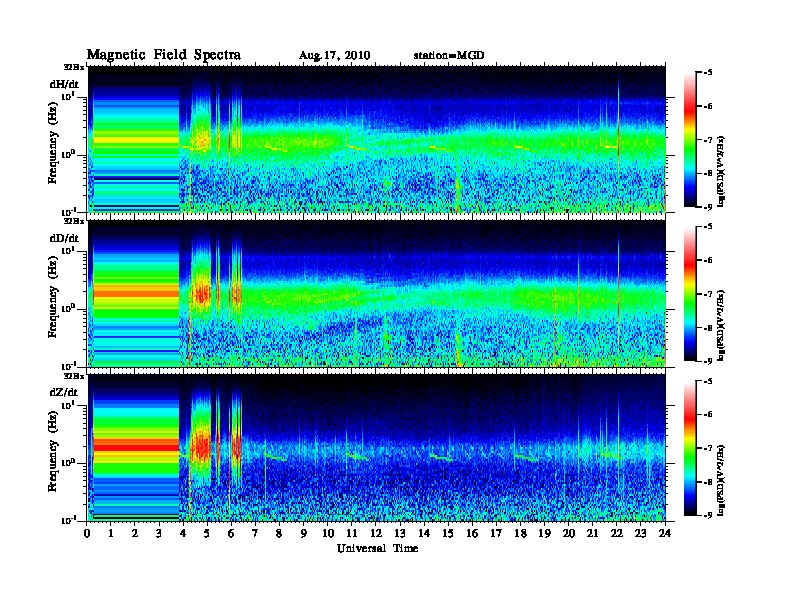Click the "-6" value on dD/dt colorbar

pos(708,261)
